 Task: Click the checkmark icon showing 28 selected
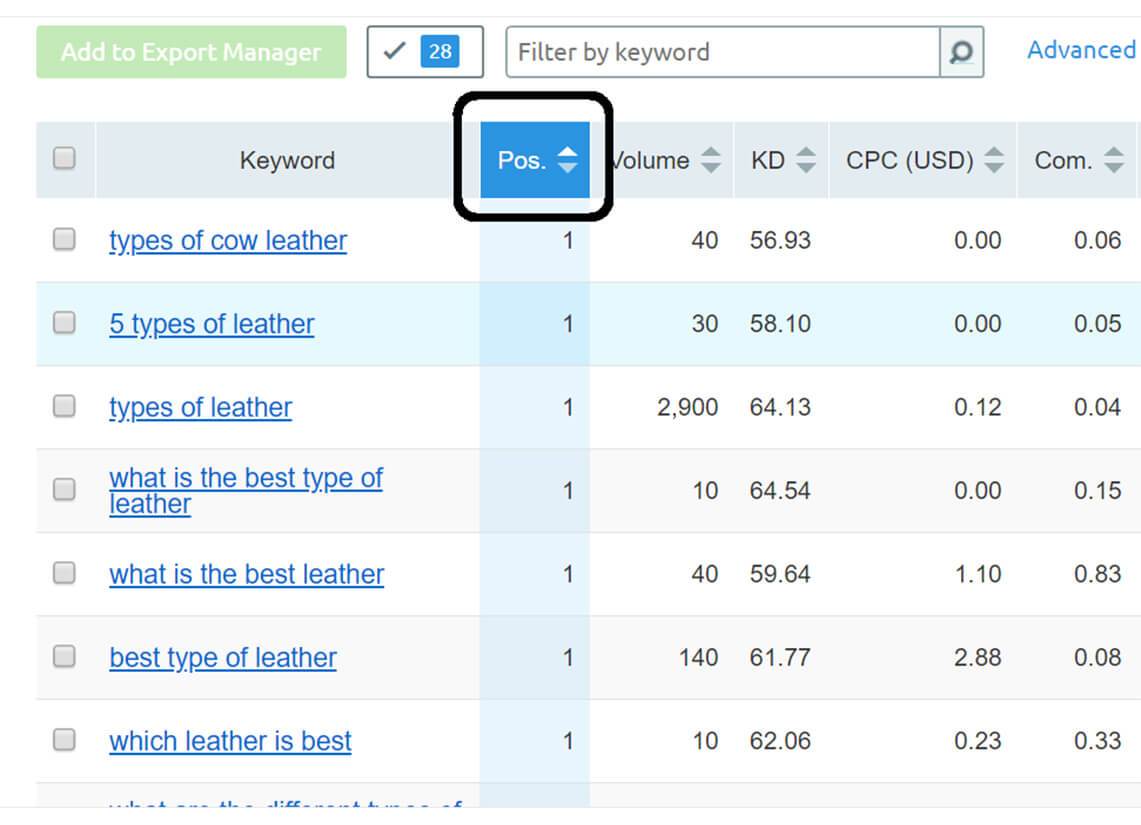point(423,51)
